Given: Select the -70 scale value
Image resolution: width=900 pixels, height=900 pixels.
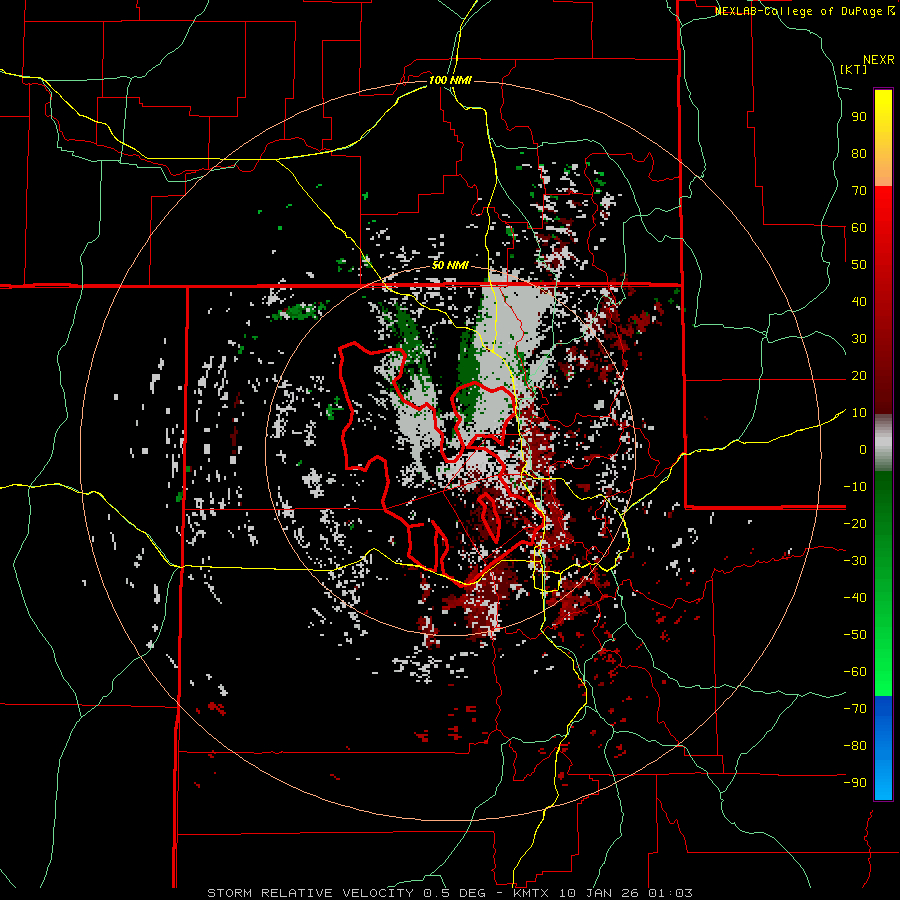Looking at the screenshot, I should tap(855, 709).
